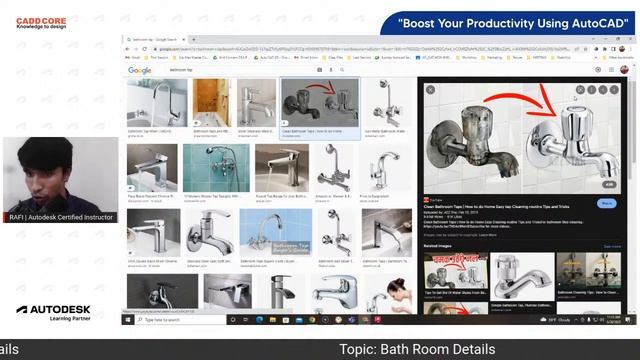Open related image with Hindi red text
Screen dimensions: 640x360
pos(456,271)
